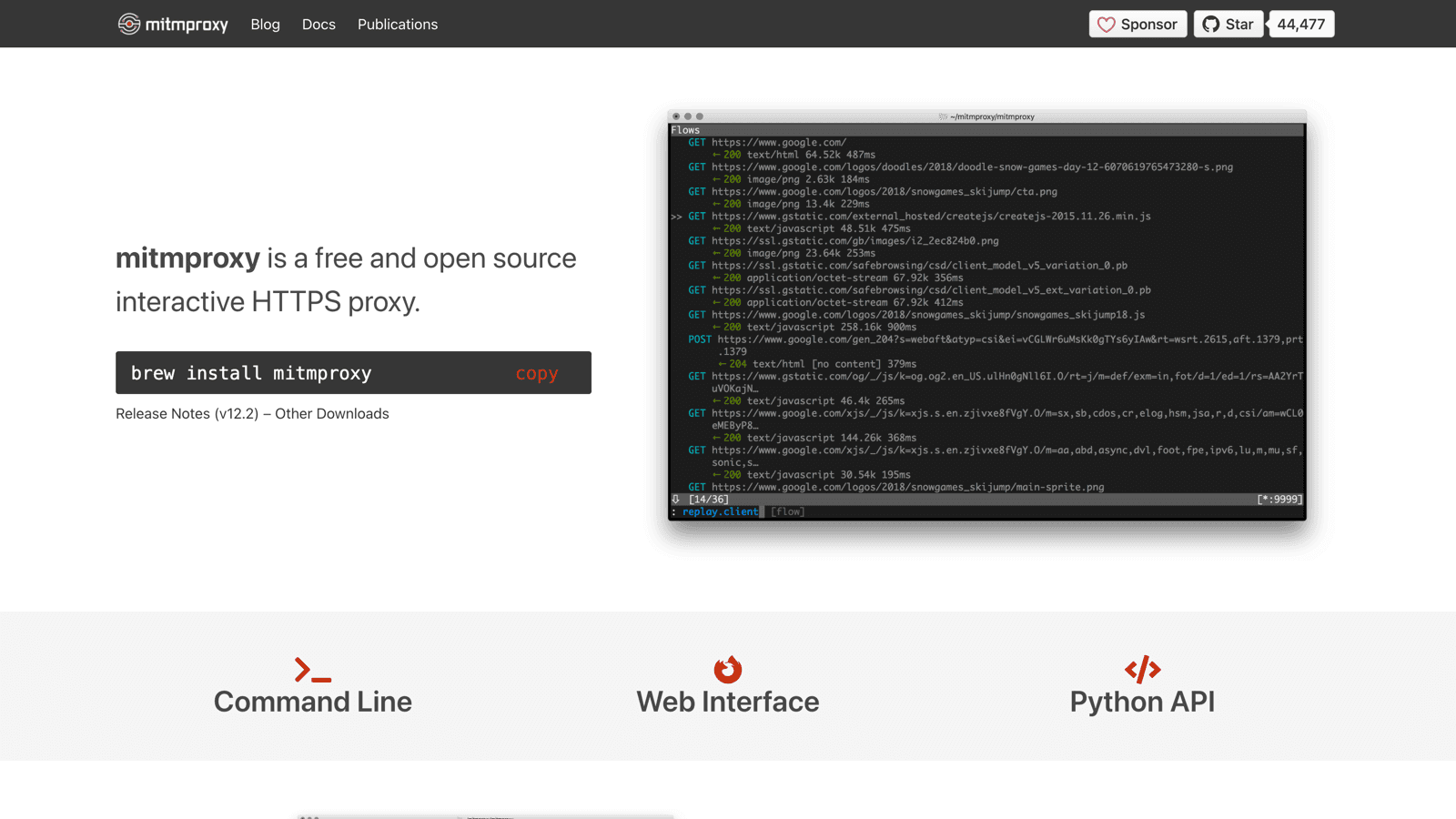Viewport: 1456px width, 819px height.
Task: Copy the brew install command
Action: 537,373
